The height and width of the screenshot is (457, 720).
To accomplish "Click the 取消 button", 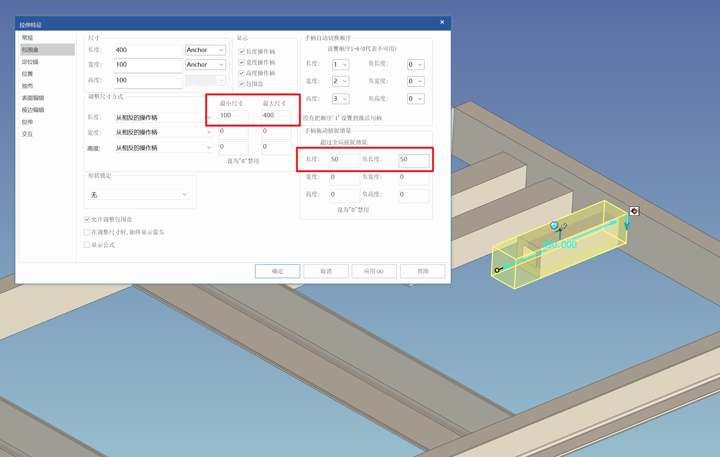I will pos(326,271).
